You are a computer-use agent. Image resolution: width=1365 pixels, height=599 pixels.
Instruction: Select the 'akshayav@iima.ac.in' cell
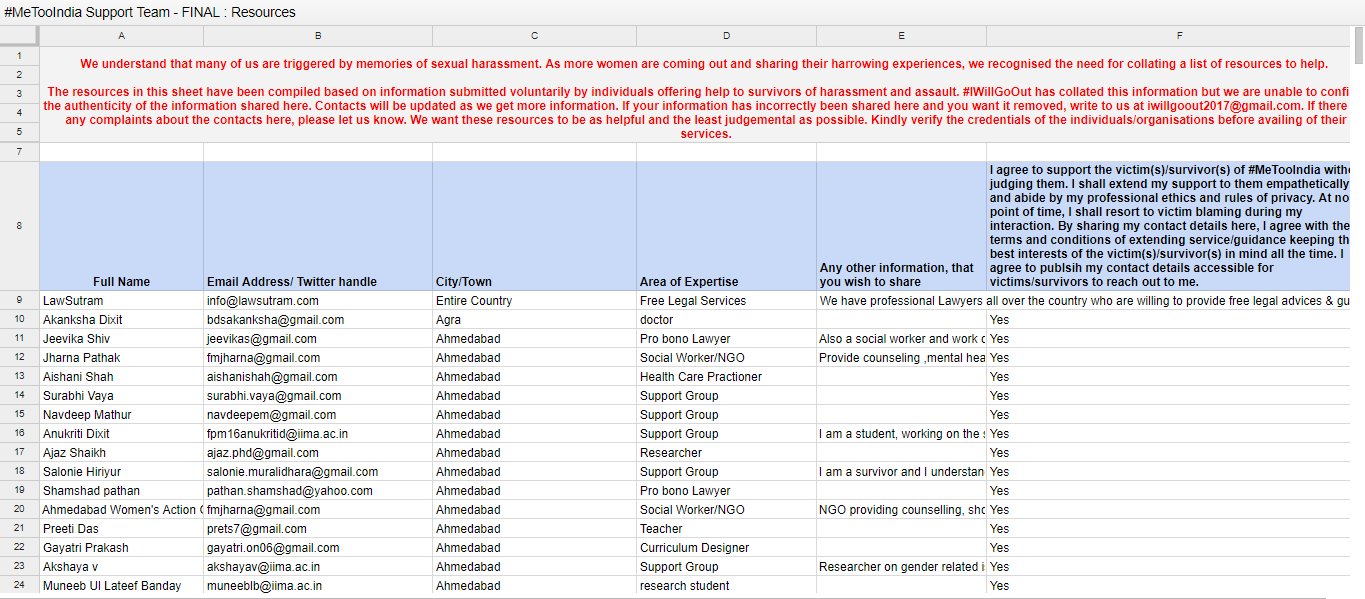coord(318,566)
